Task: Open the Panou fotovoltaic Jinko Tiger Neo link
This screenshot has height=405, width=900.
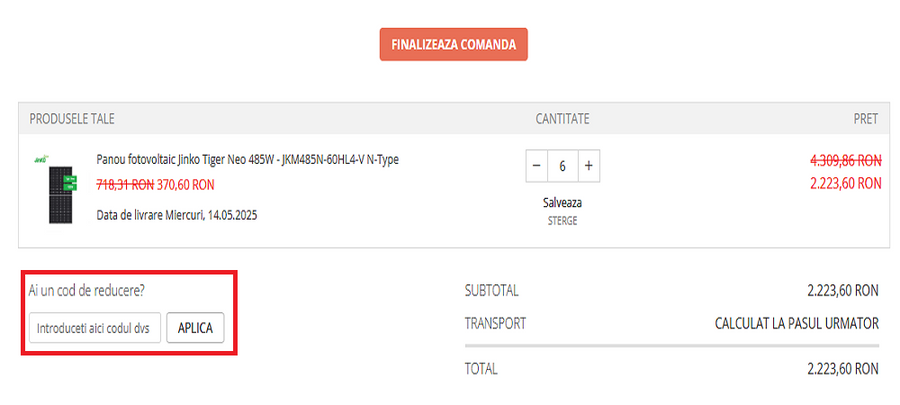Action: pos(247,160)
